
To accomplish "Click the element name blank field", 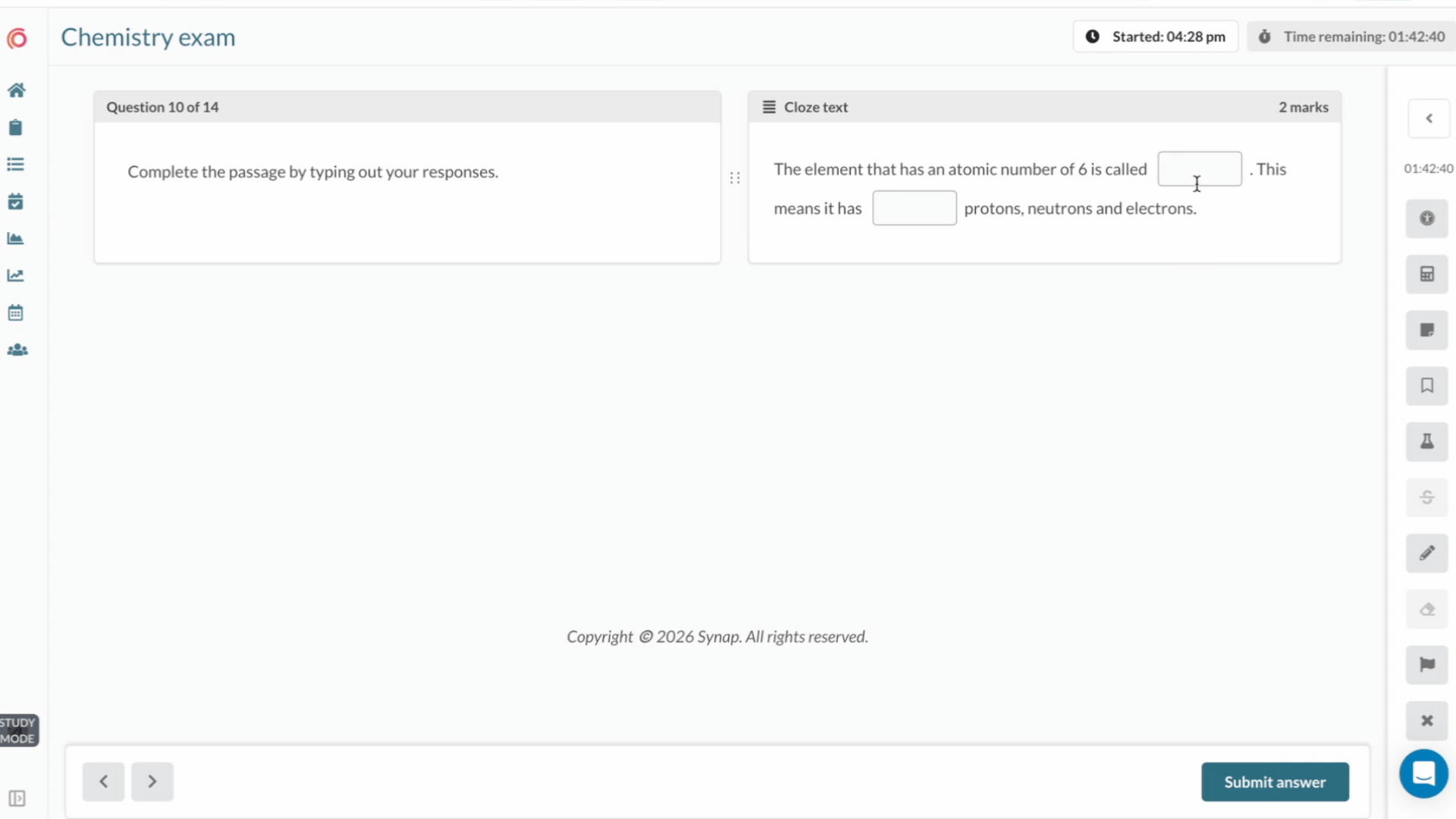I will (x=1199, y=169).
